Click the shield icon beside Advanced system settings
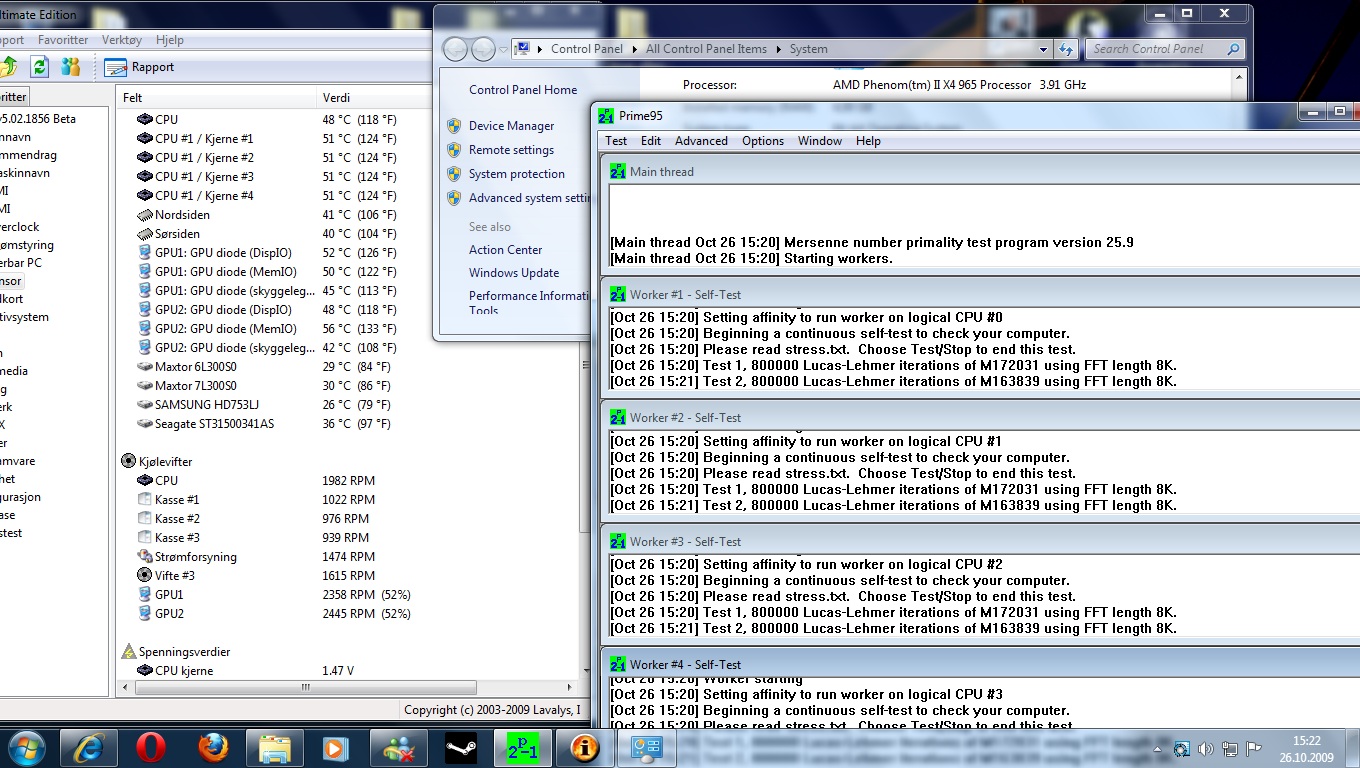Viewport: 1360px width, 768px height. pyautogui.click(x=454, y=198)
